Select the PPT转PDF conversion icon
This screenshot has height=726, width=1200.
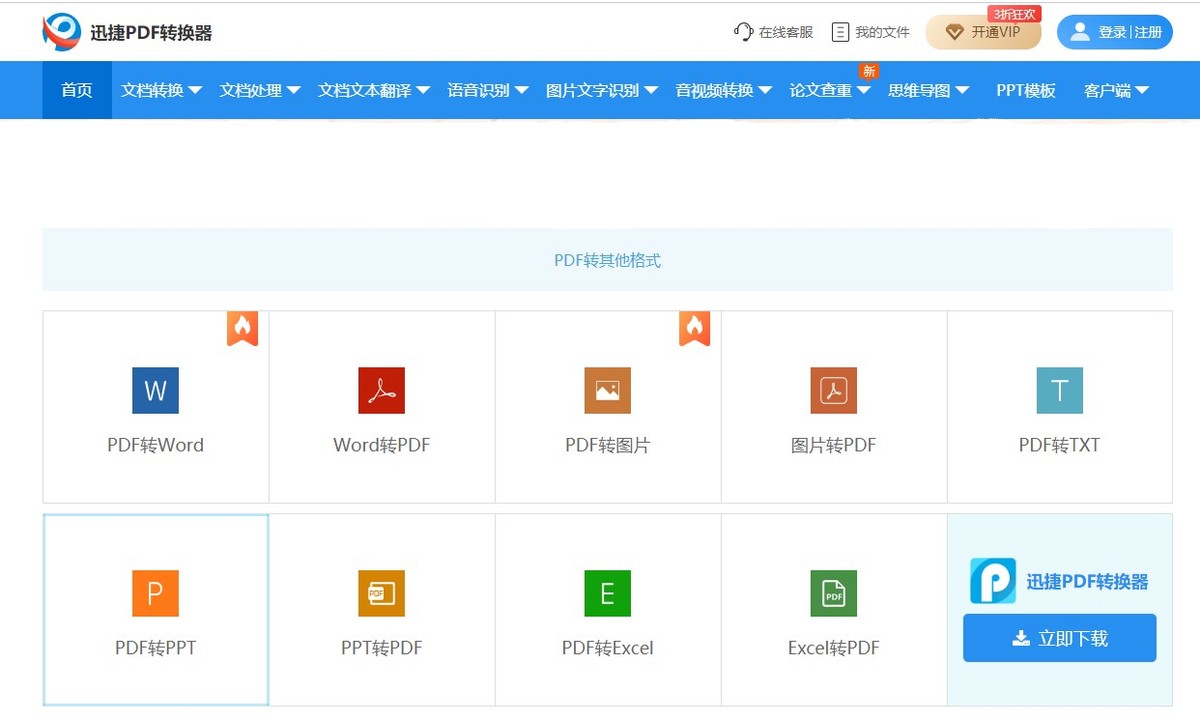[x=381, y=593]
